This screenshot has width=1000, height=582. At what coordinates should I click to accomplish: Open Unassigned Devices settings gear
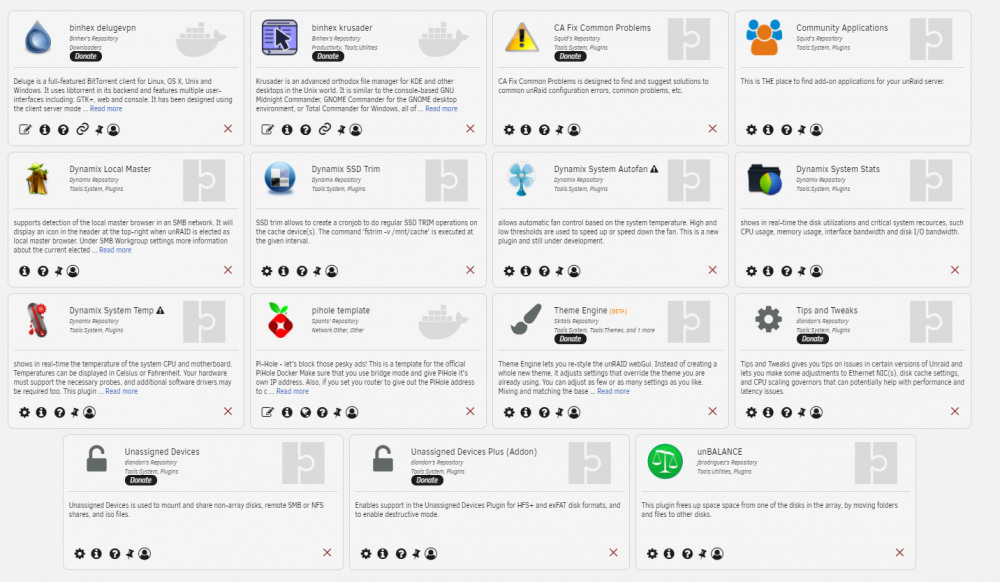click(x=79, y=554)
